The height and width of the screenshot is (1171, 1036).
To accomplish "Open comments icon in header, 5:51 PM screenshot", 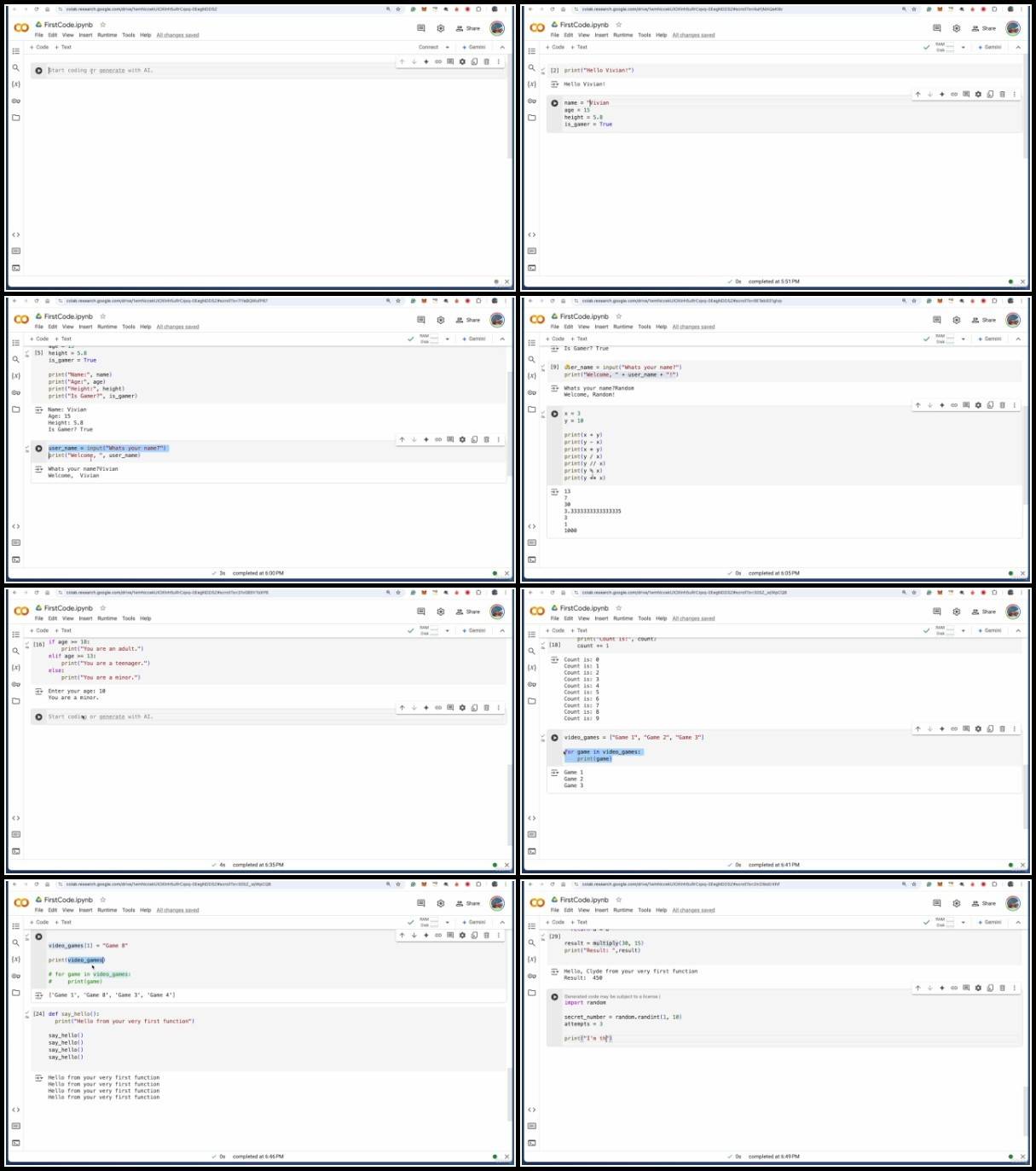I will pyautogui.click(x=936, y=28).
